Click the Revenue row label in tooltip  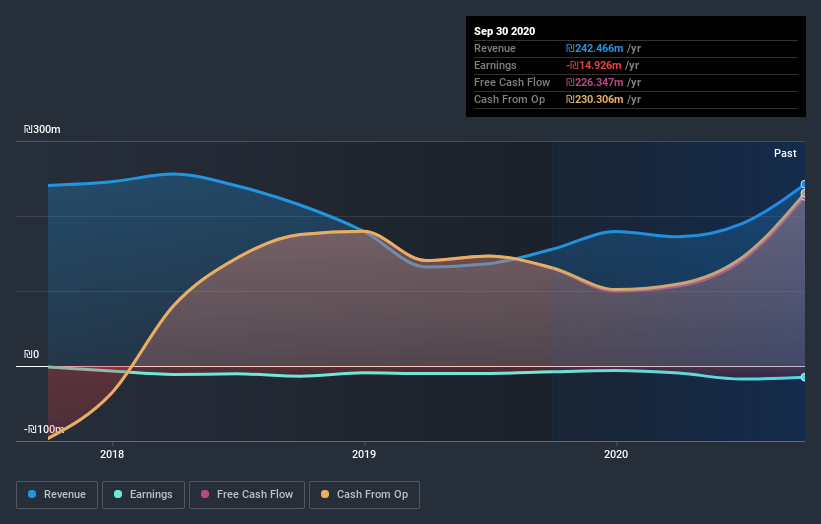495,48
